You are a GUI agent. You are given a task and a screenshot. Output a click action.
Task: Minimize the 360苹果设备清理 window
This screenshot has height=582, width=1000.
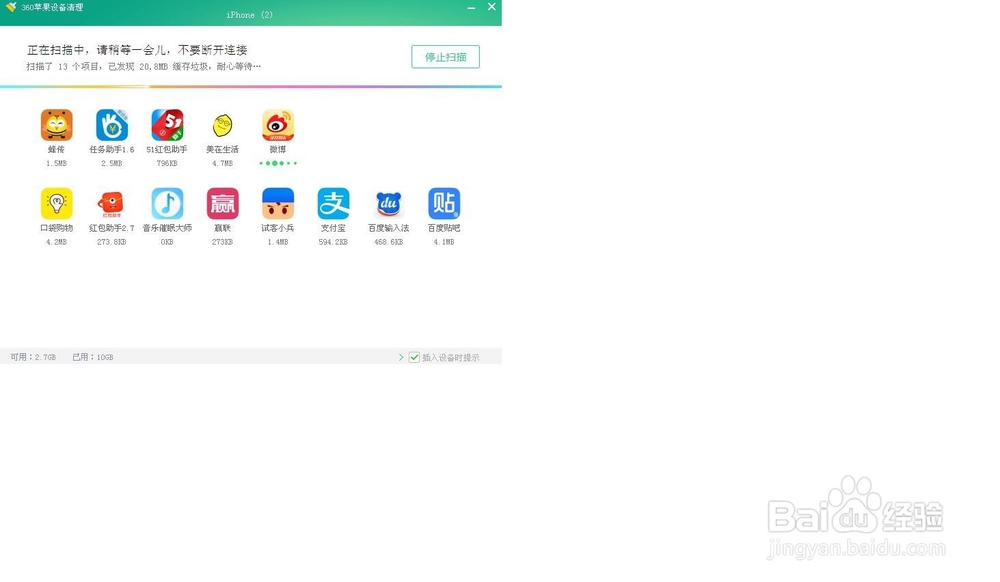tap(471, 8)
